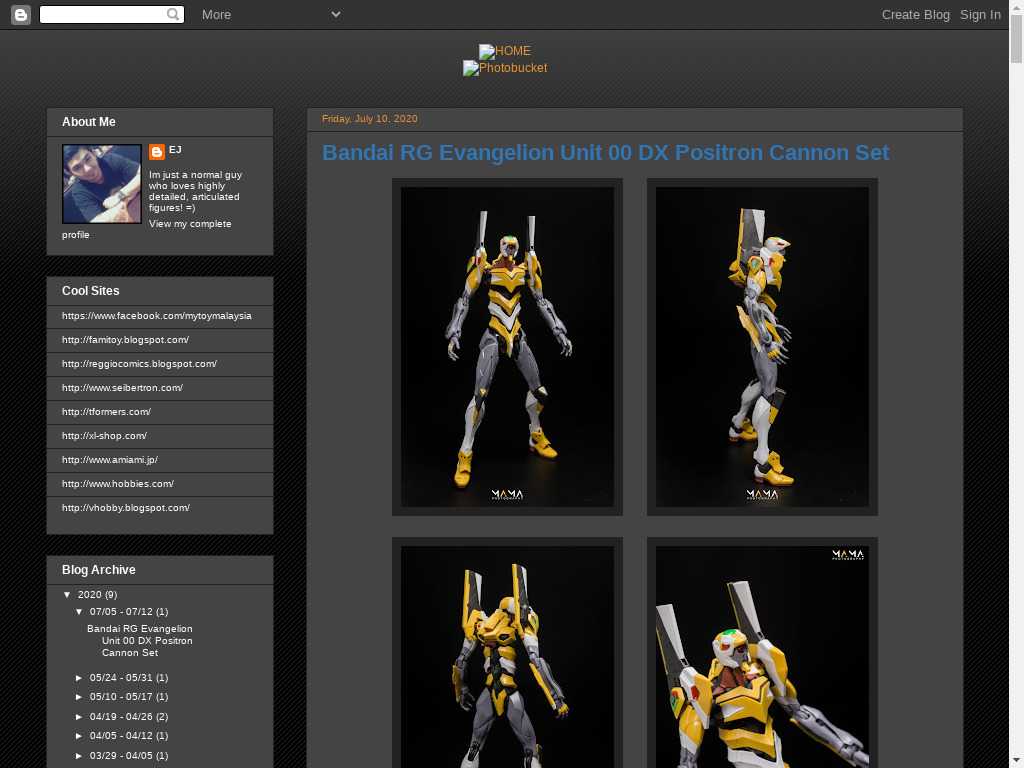1024x768 pixels.
Task: Click the bio text about articulated figures
Action: (195, 191)
